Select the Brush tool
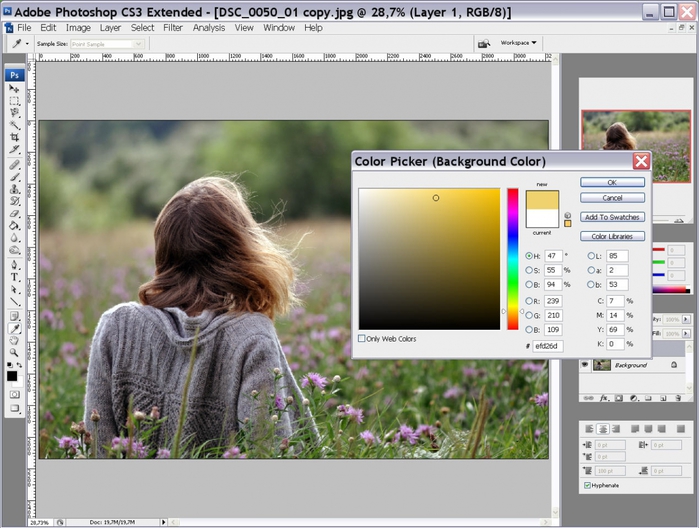Viewport: 699px width, 528px height. pos(15,176)
